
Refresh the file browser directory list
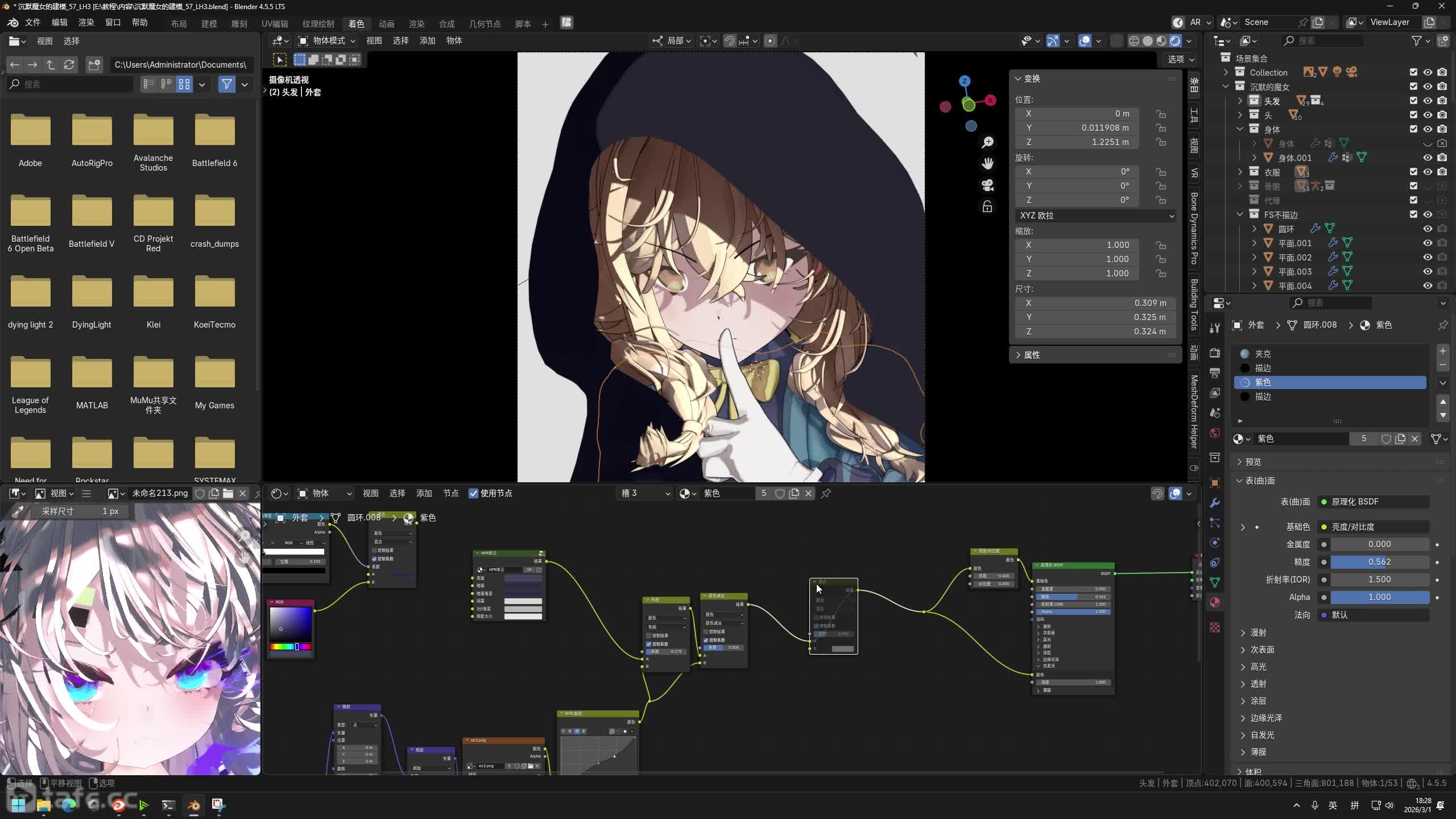click(x=69, y=65)
